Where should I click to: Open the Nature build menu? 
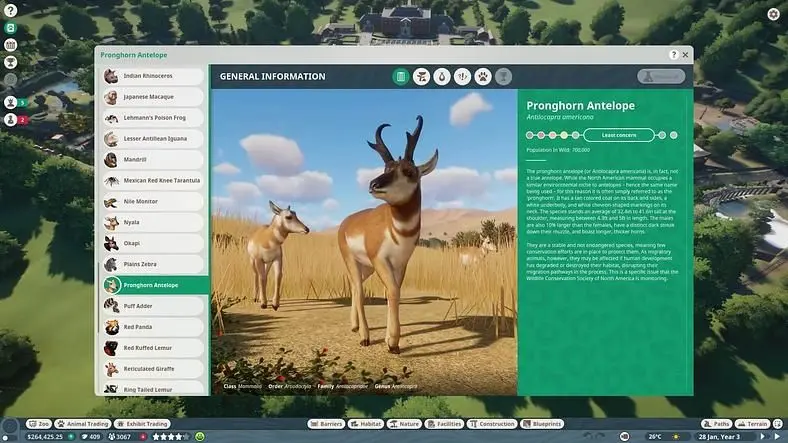tap(404, 424)
